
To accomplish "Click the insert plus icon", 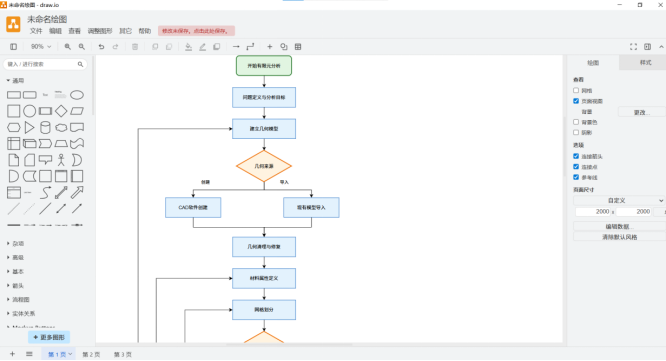I will (x=270, y=47).
